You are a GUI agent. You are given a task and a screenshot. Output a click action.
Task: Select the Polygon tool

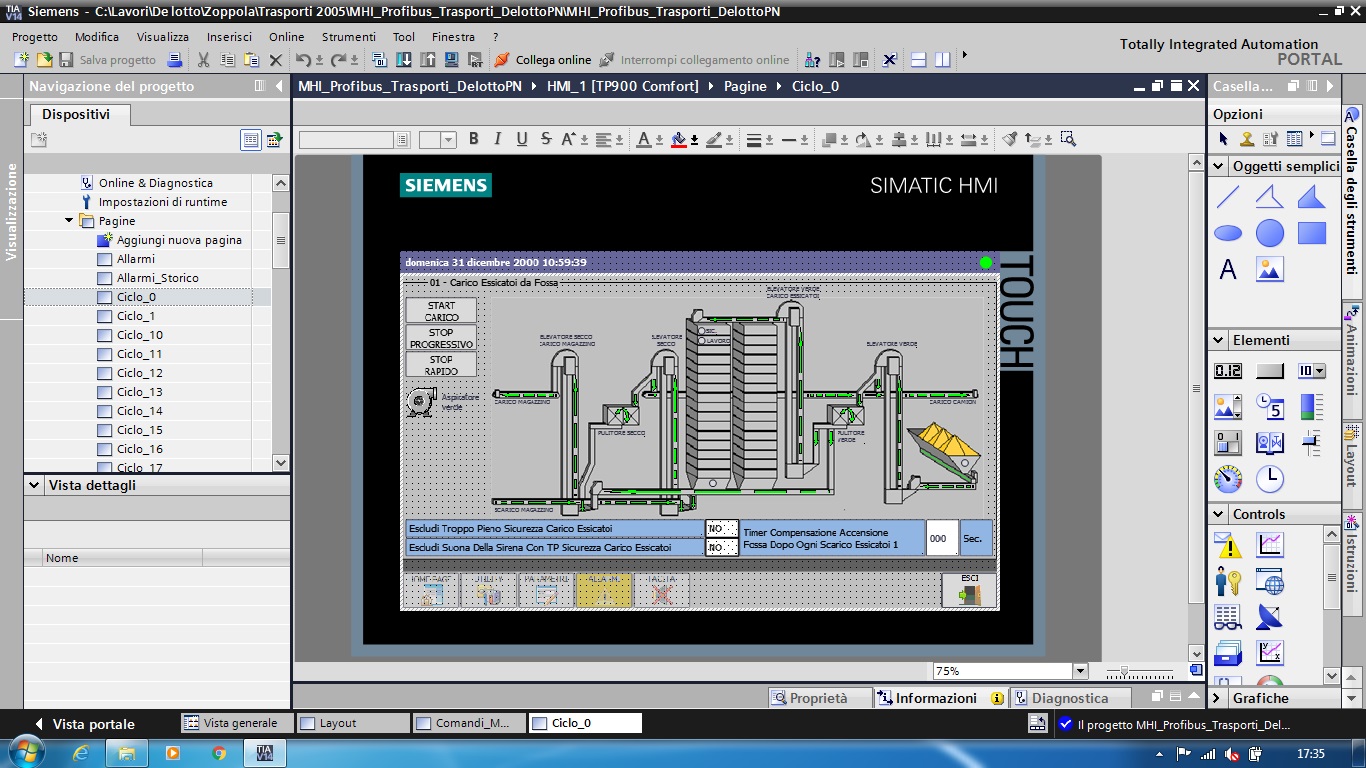click(1311, 197)
